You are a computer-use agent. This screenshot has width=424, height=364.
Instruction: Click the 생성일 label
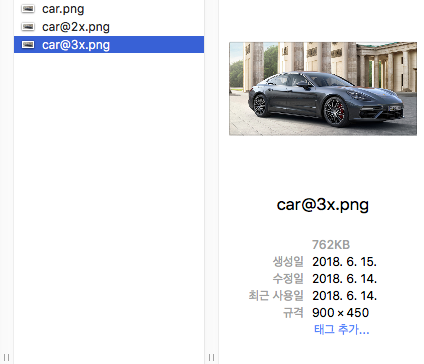(288, 262)
